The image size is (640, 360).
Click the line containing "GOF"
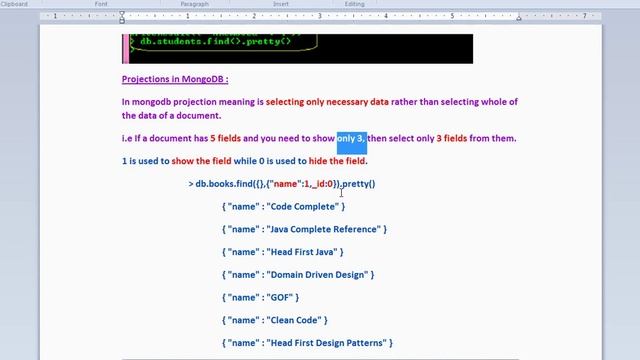[260, 298]
